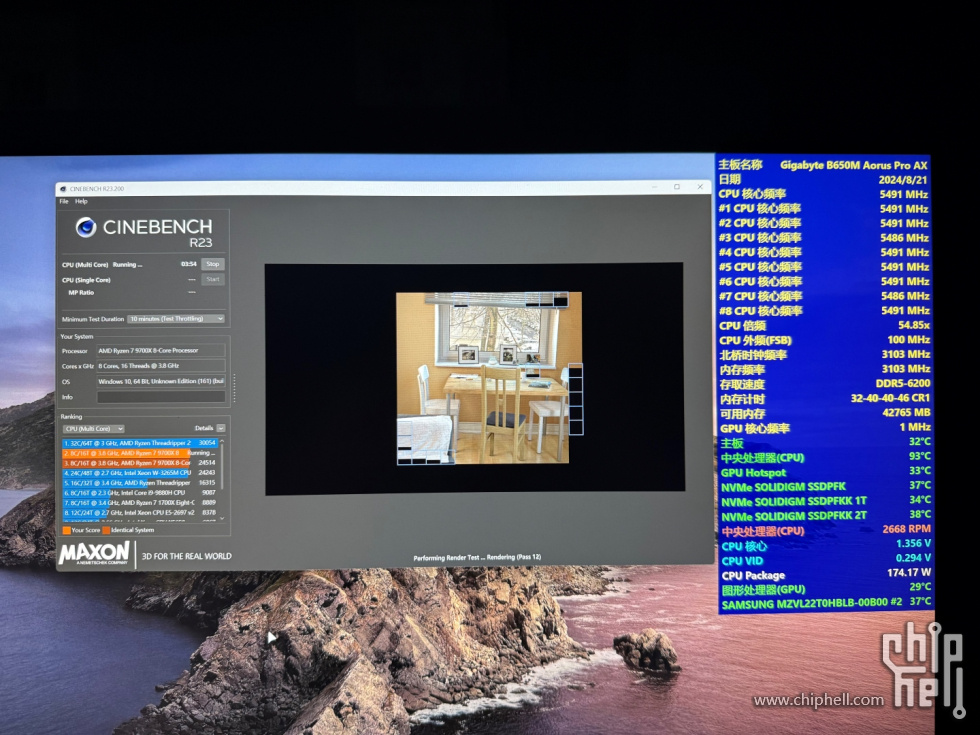
Task: Select ranking row 2, the Running Ryzen 7 9700X
Action: (x=139, y=453)
